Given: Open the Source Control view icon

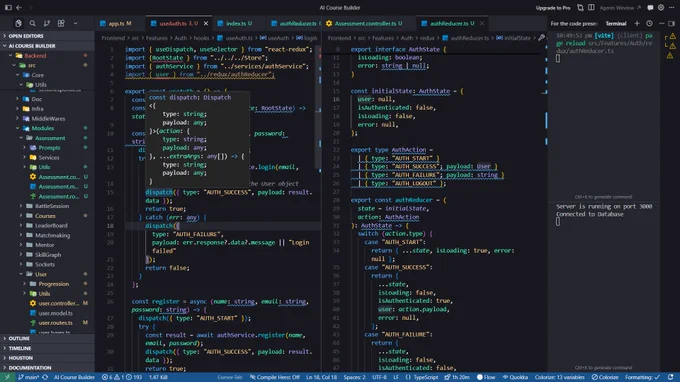Looking at the screenshot, I should 47,23.
